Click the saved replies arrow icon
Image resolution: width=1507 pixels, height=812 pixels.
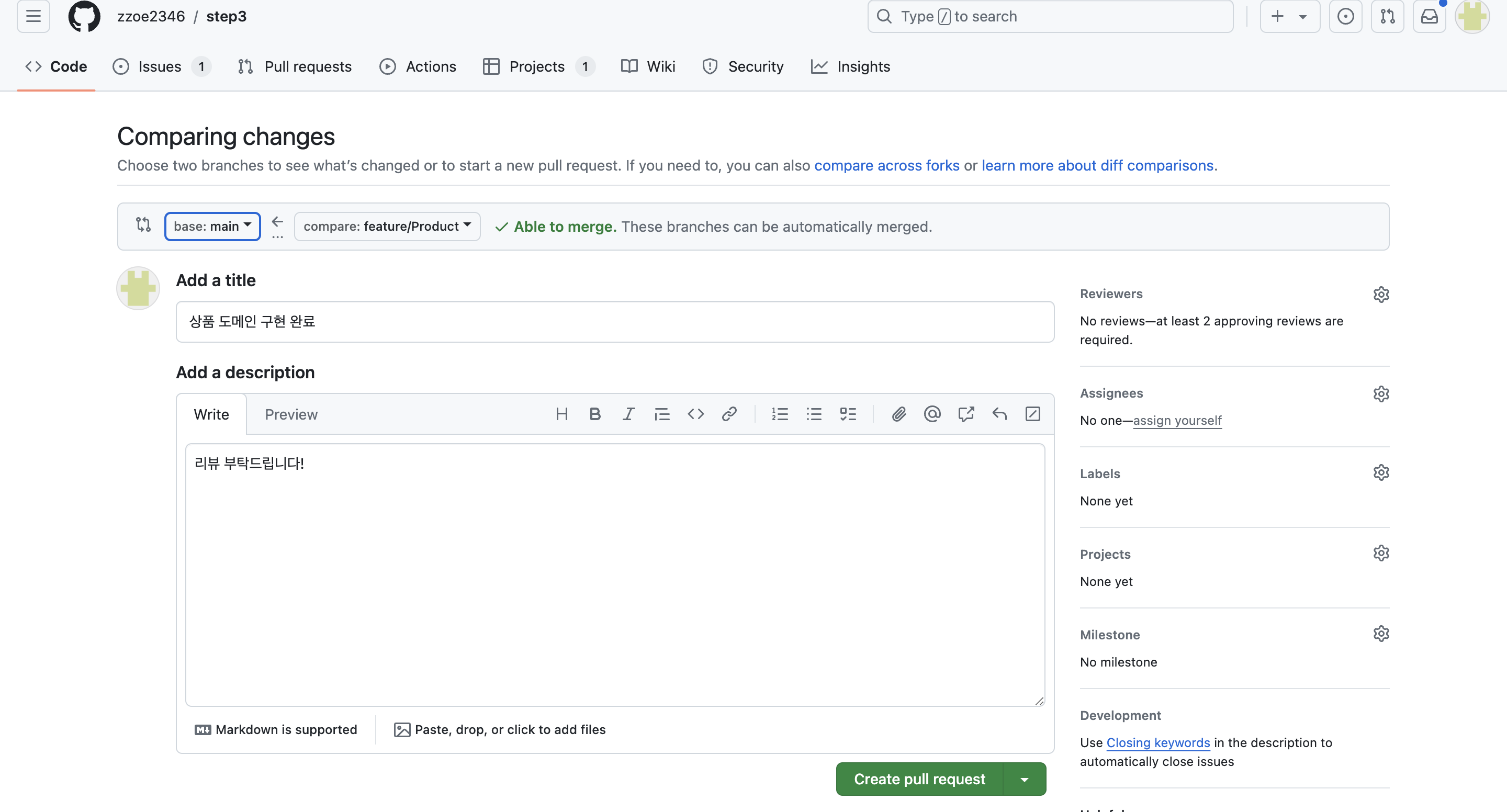click(x=999, y=414)
